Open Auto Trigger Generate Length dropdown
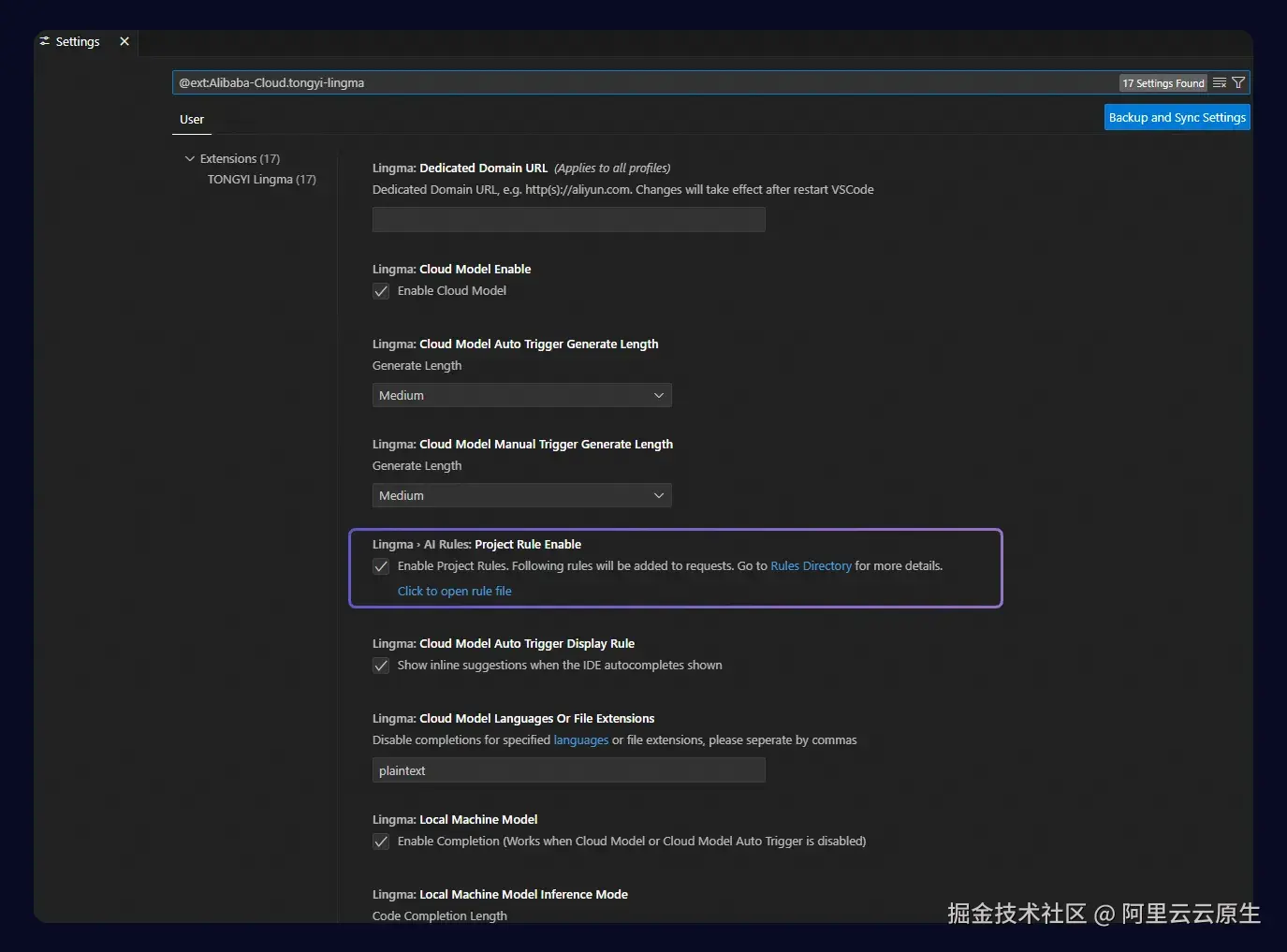 (x=522, y=395)
